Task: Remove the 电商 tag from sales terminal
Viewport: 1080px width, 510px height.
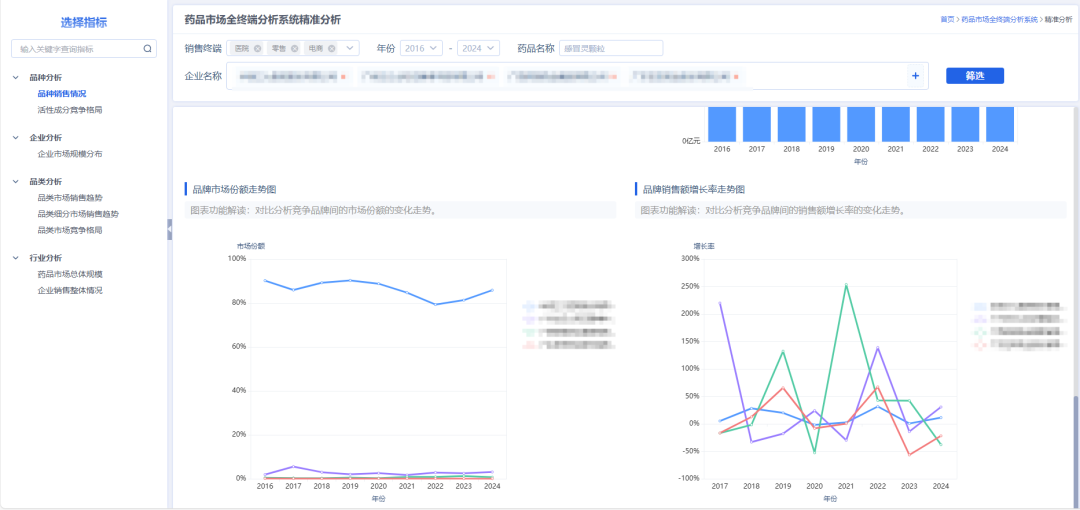Action: click(x=331, y=48)
